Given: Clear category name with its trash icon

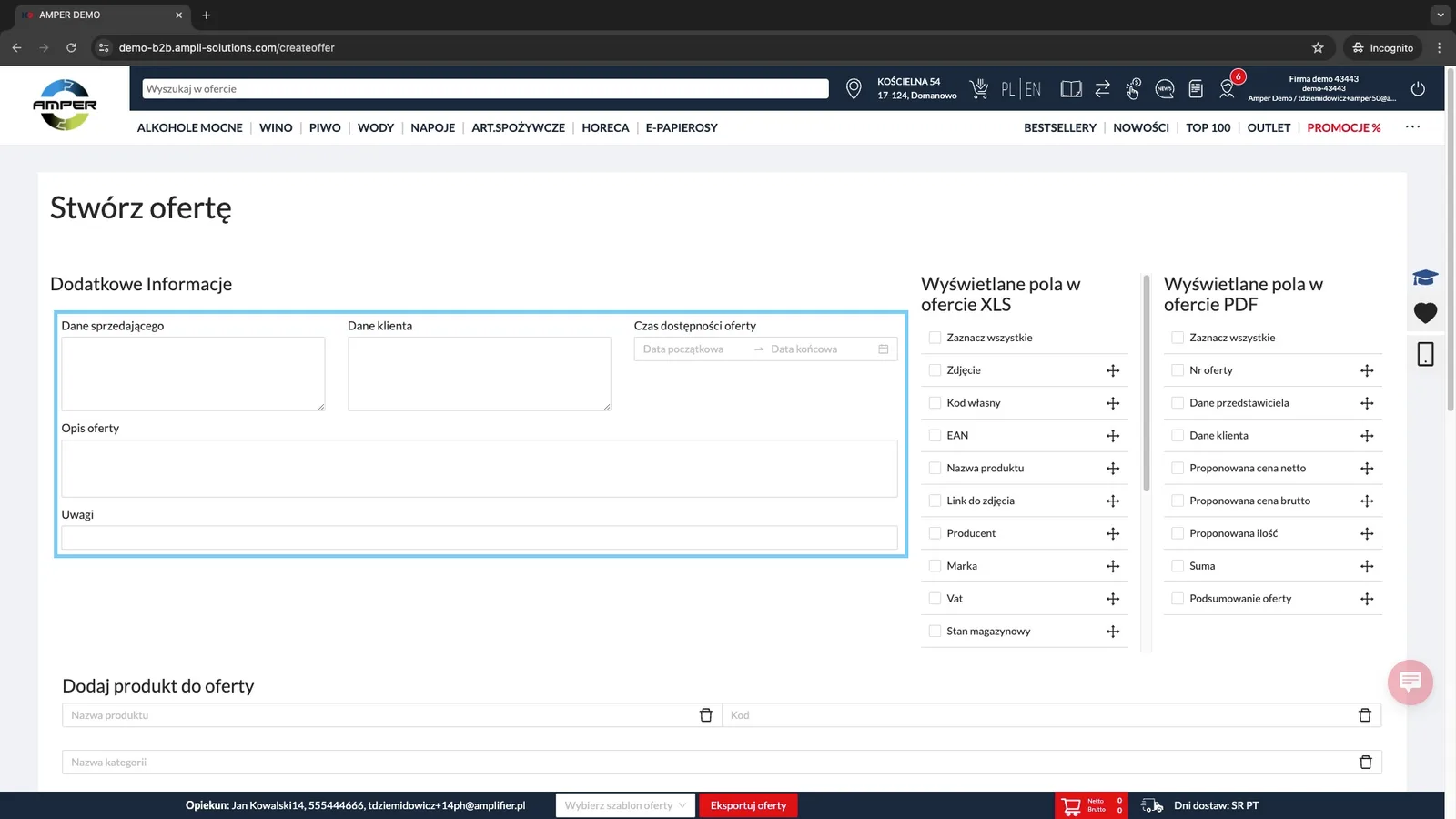Looking at the screenshot, I should tap(1365, 763).
